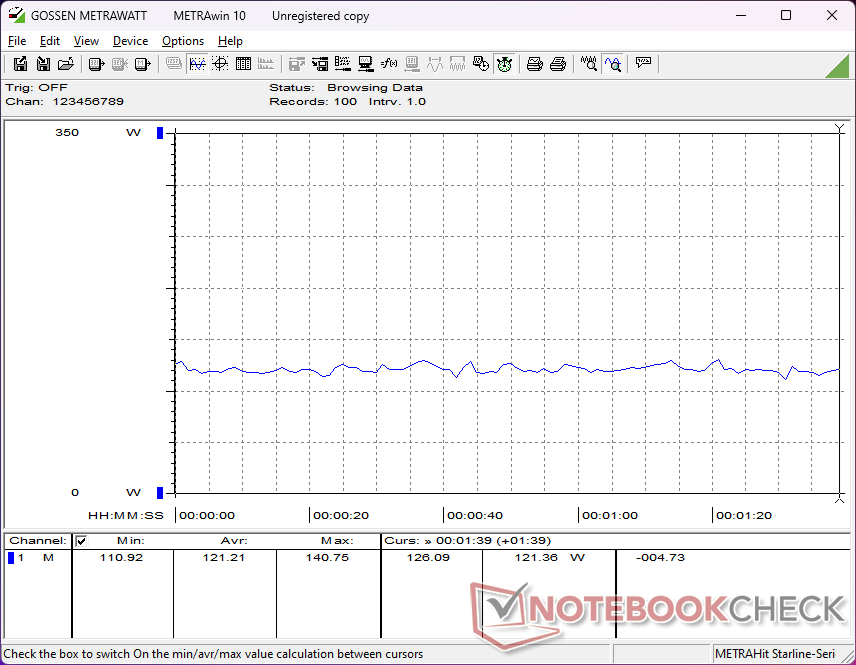Expand the Help menu
Image resolution: width=856 pixels, height=665 pixels.
tap(230, 41)
